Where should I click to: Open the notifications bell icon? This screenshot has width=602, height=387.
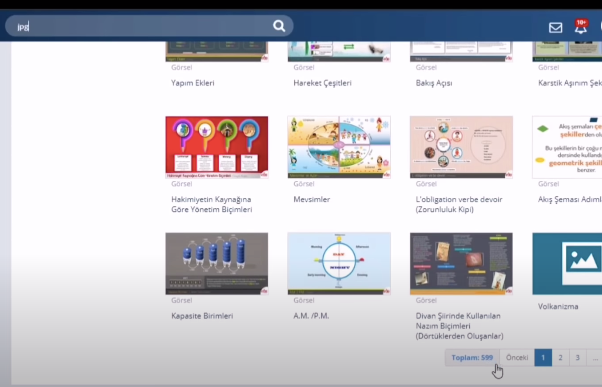(x=581, y=27)
